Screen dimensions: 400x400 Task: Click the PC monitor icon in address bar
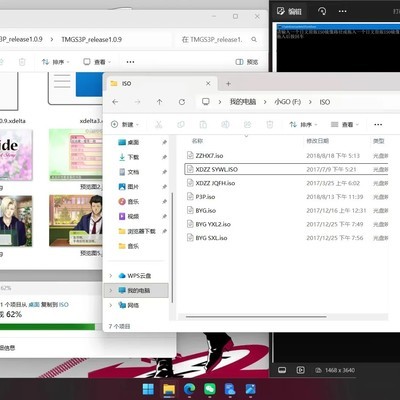click(x=206, y=102)
